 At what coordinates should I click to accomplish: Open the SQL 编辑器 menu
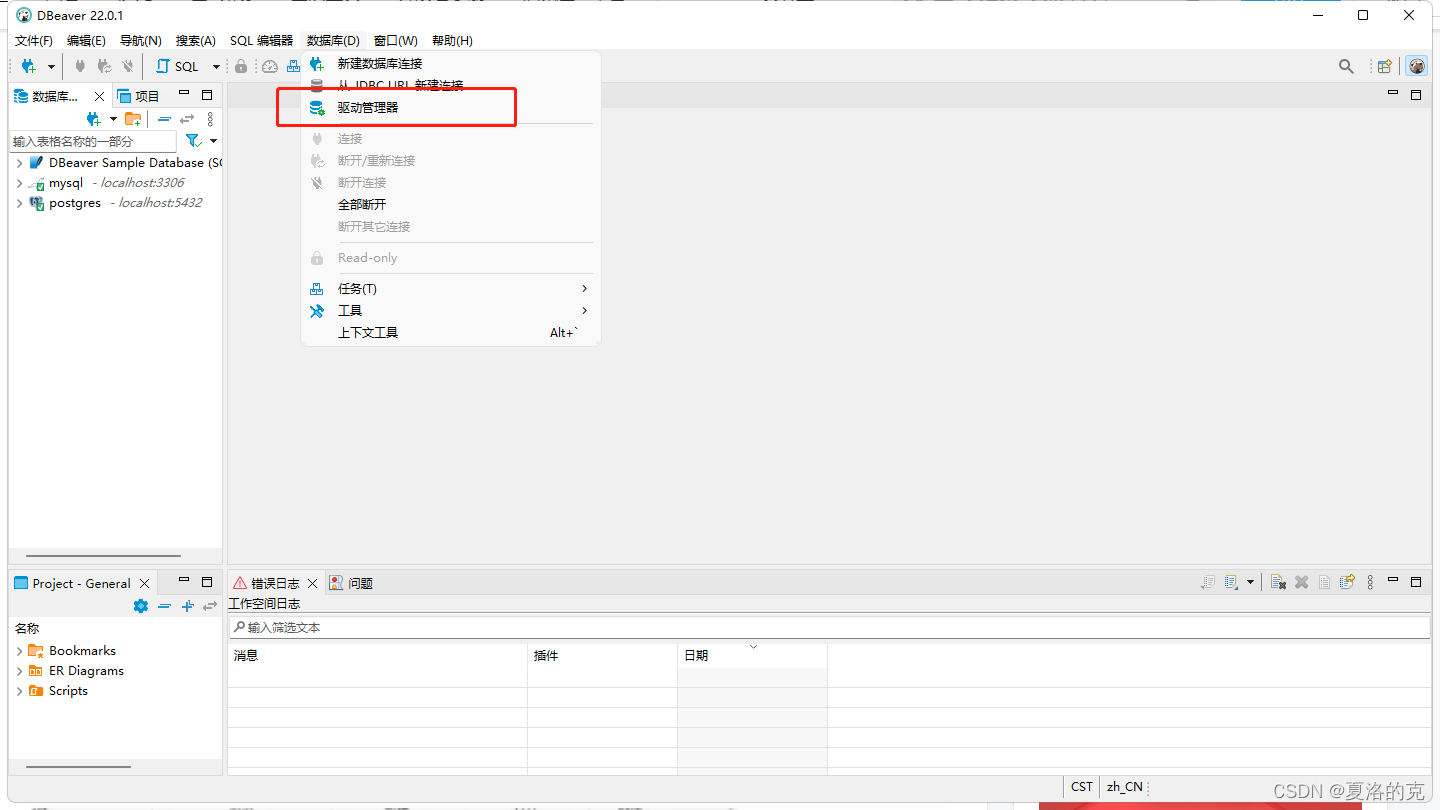click(262, 41)
